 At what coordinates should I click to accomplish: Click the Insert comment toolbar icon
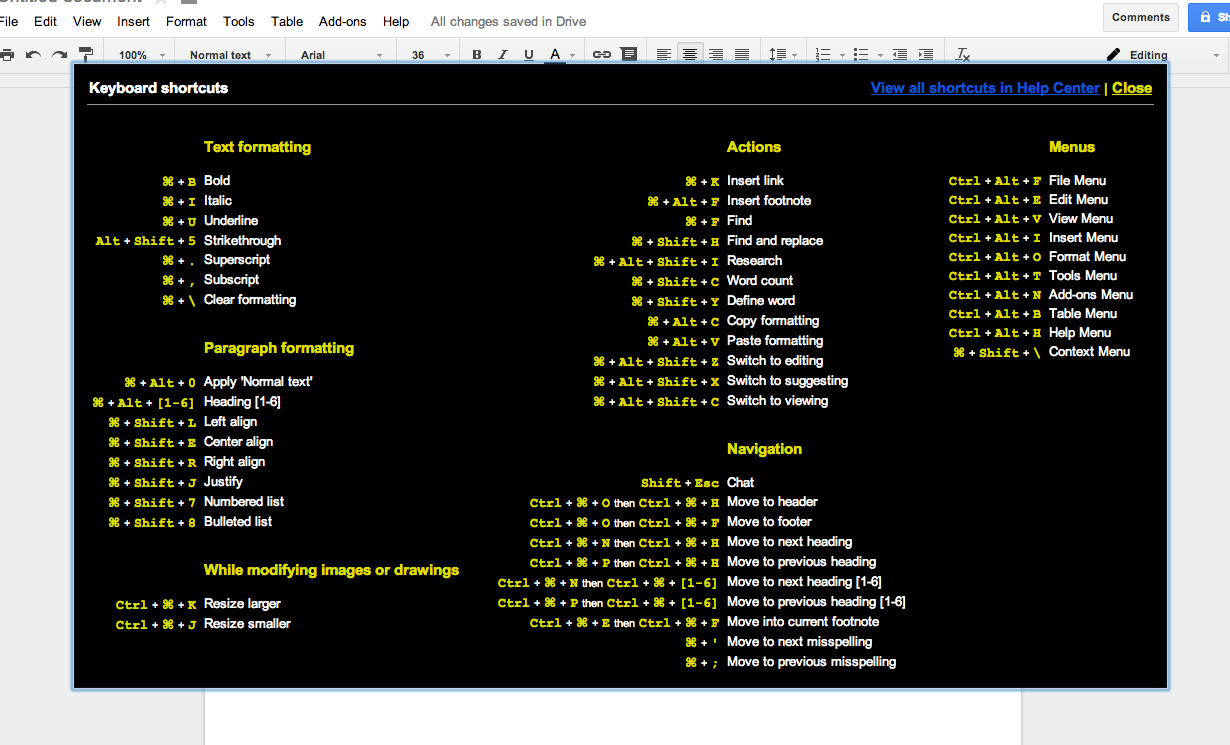pos(628,55)
